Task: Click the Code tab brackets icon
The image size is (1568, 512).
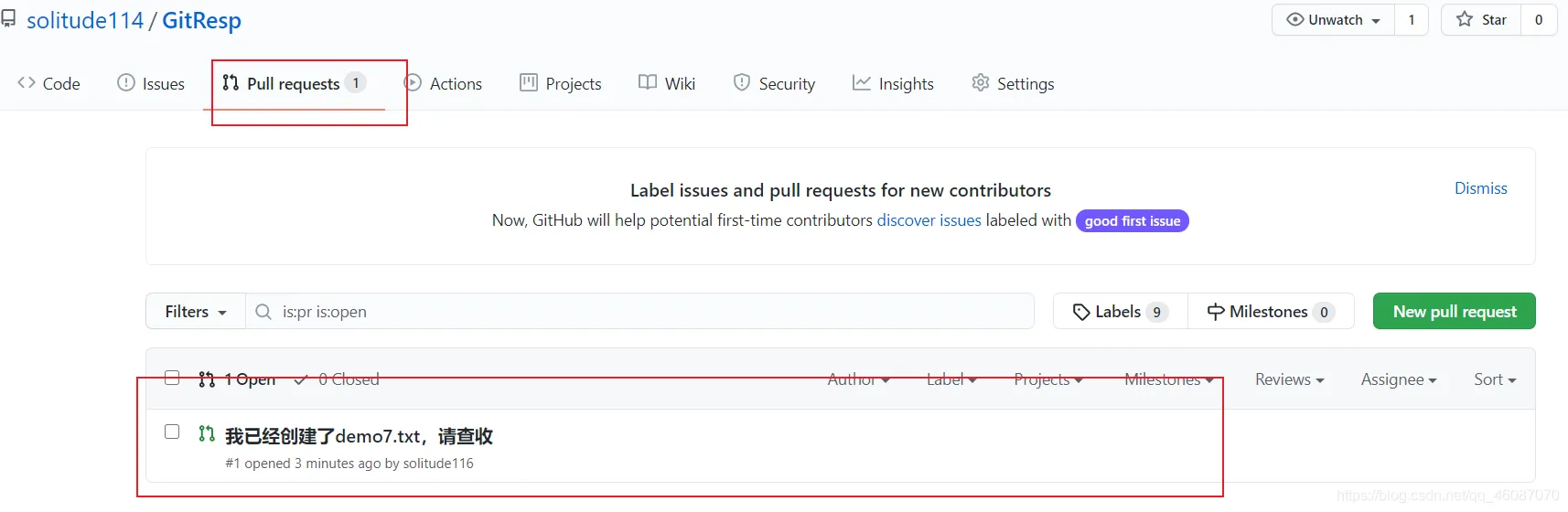Action: [27, 83]
